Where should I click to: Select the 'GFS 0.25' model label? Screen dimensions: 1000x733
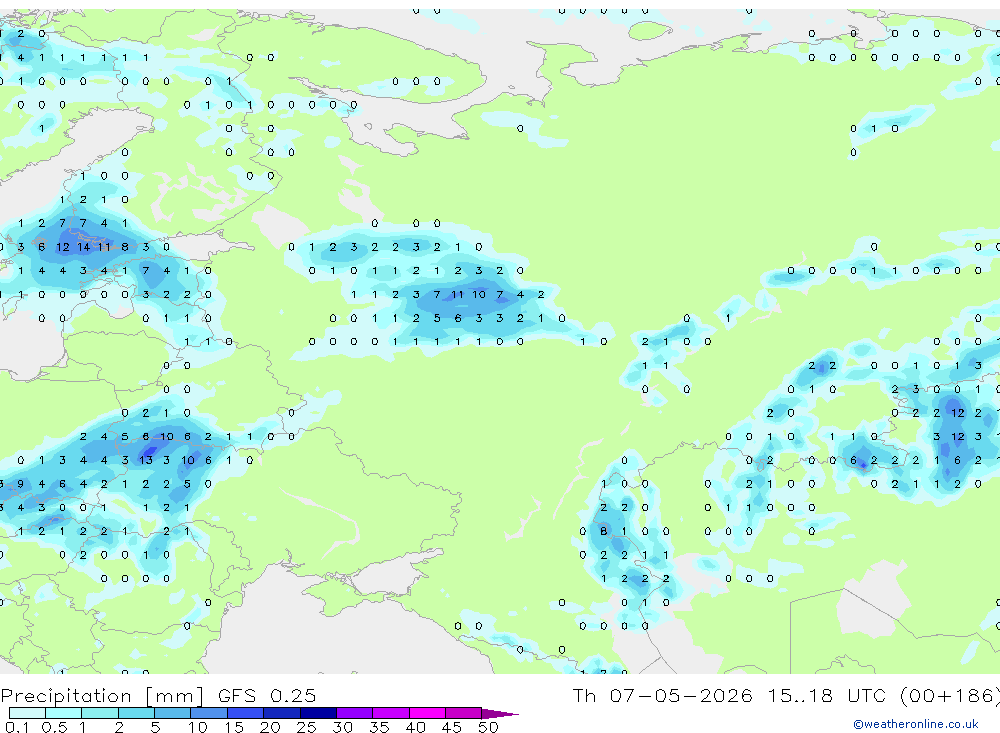pos(267,695)
